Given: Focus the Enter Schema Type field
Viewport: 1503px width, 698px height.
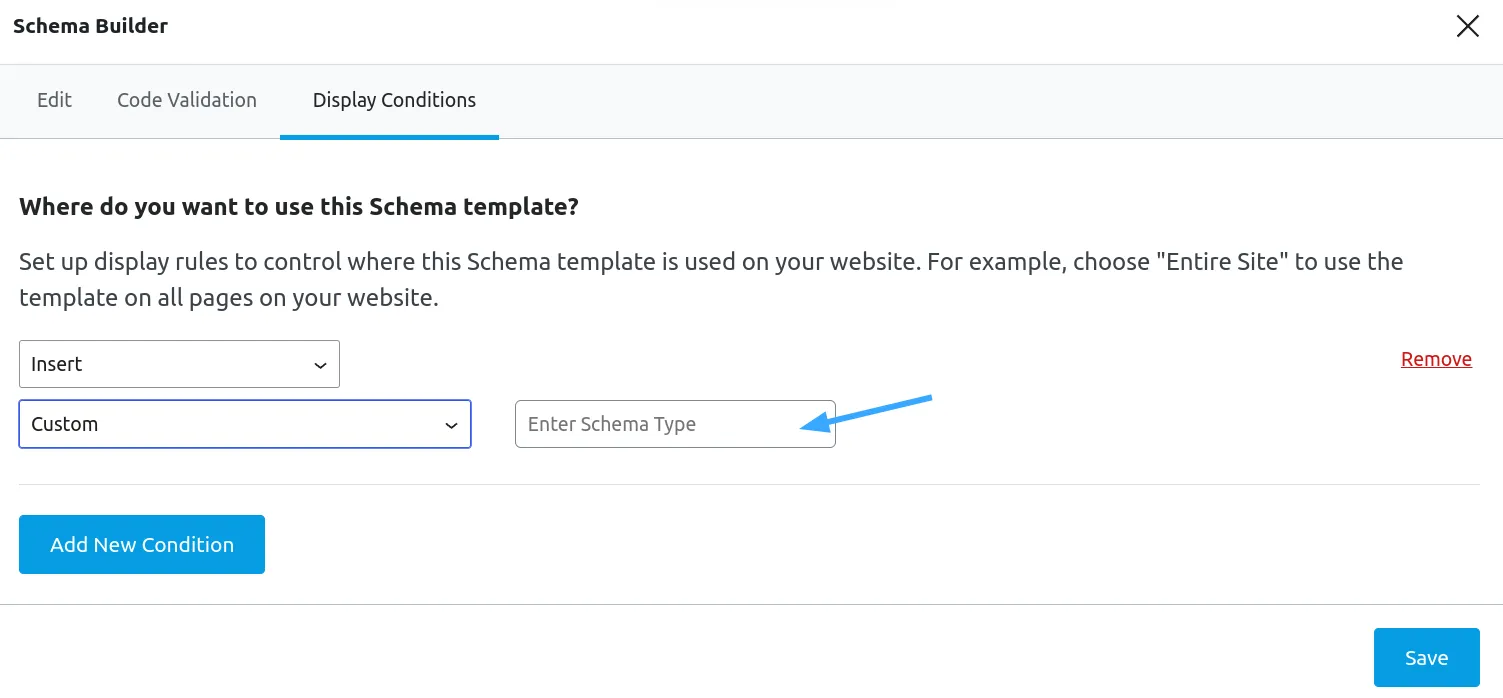Looking at the screenshot, I should 675,424.
